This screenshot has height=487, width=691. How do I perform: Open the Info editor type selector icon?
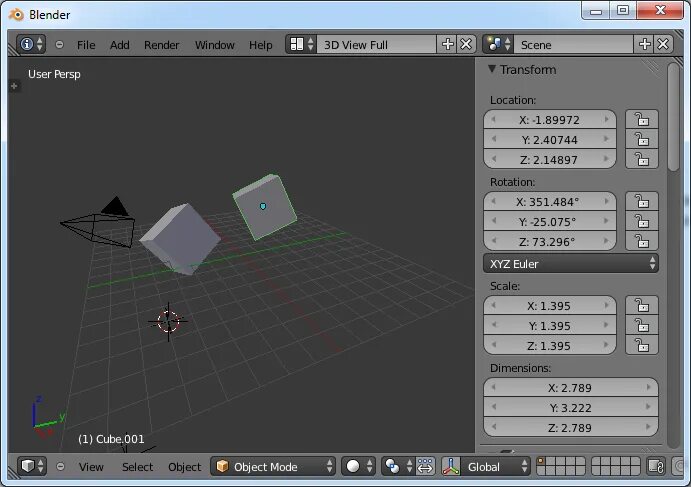coord(31,45)
